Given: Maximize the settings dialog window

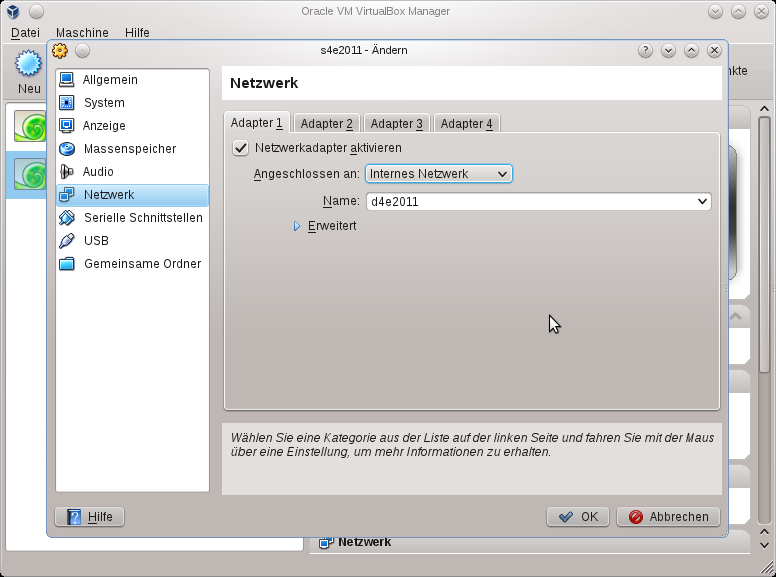Looking at the screenshot, I should click(691, 50).
